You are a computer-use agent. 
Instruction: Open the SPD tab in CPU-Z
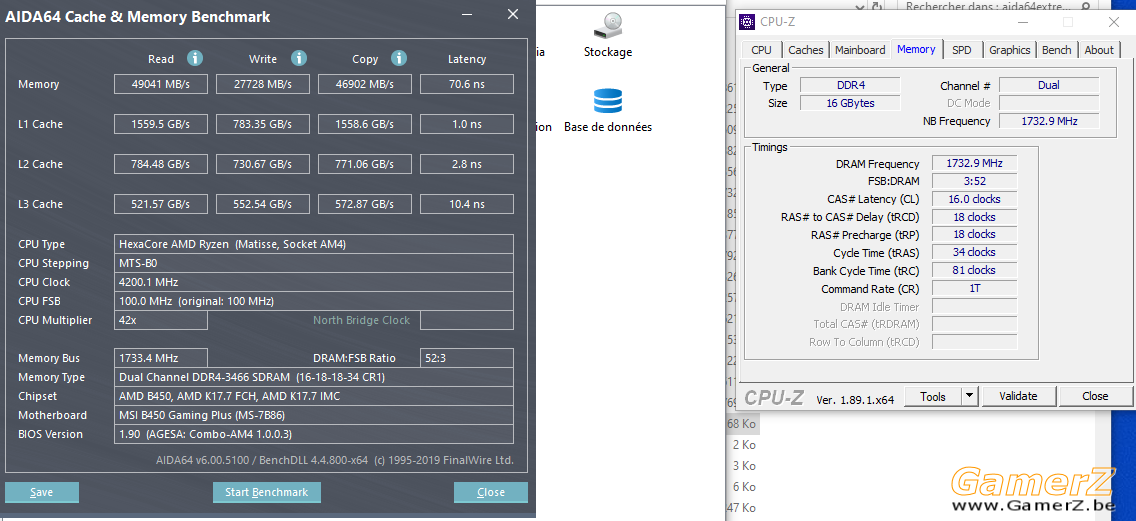[962, 50]
